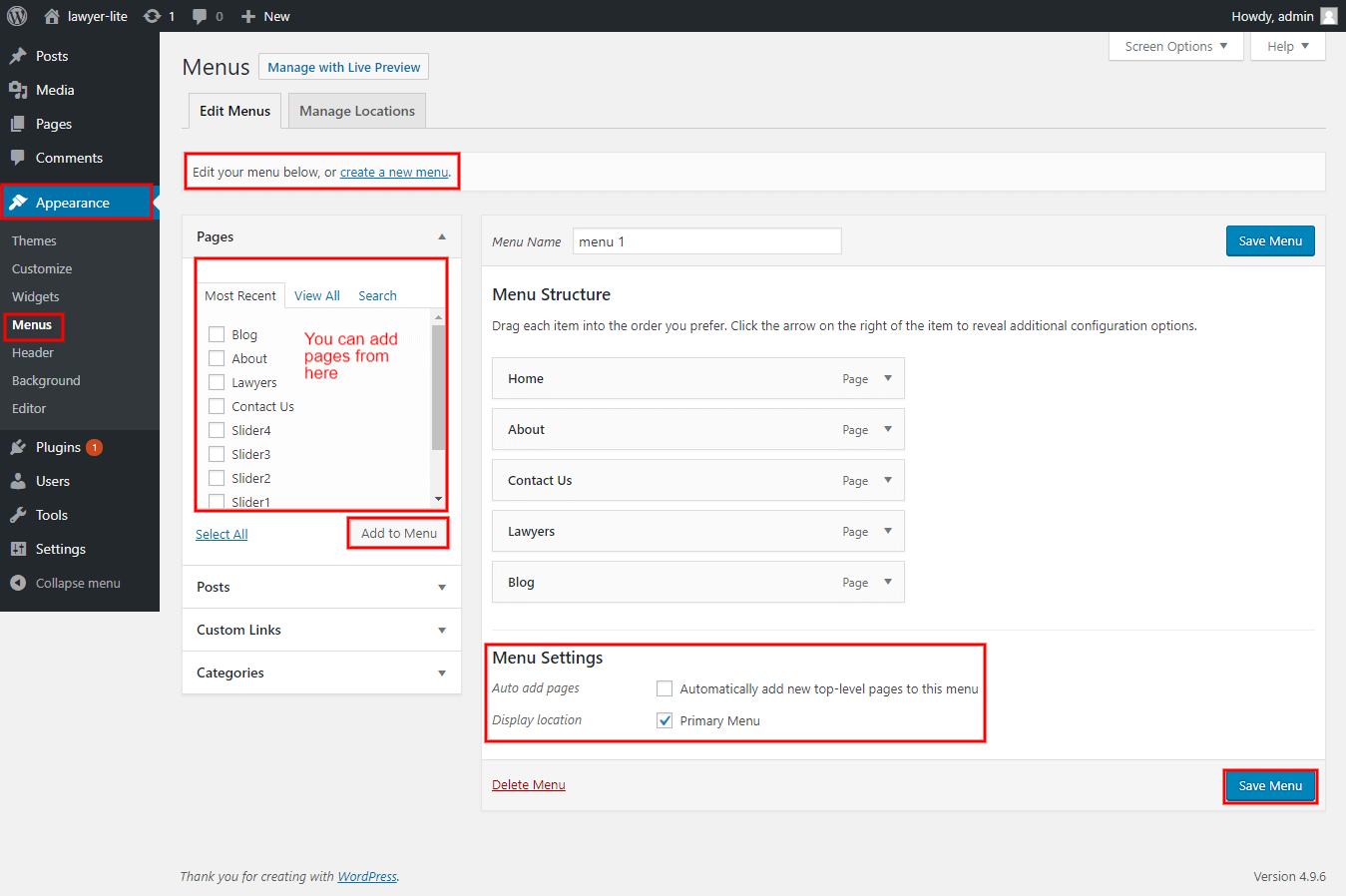1346x896 pixels.
Task: Check the Blog page checkbox
Action: click(x=217, y=334)
